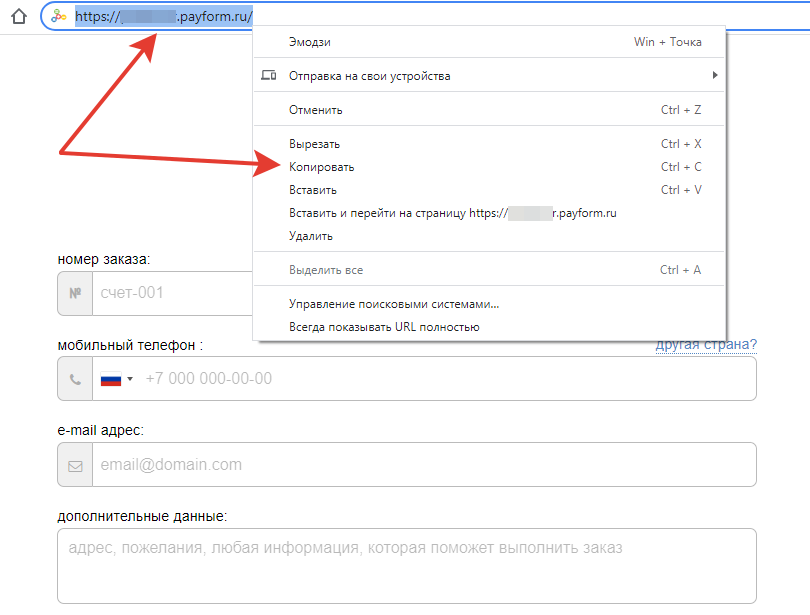
Task: Select Копировать menu entry
Action: pyautogui.click(x=489, y=167)
